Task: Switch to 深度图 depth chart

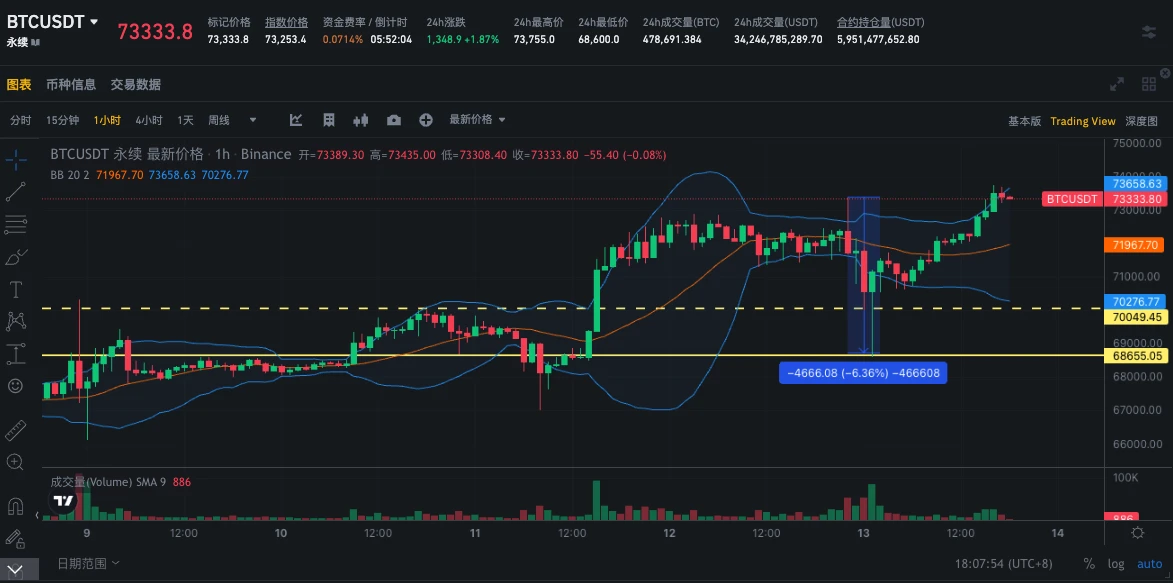Action: click(1142, 121)
